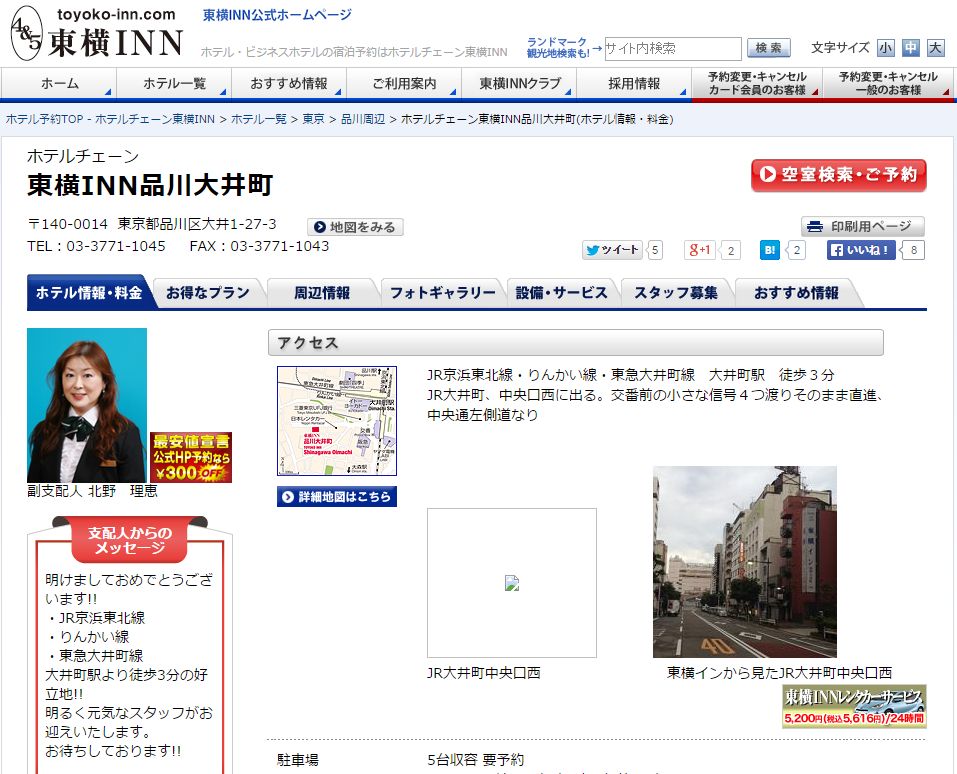Click the TEL：03-3771-1045 text
957x774 pixels.
96,246
